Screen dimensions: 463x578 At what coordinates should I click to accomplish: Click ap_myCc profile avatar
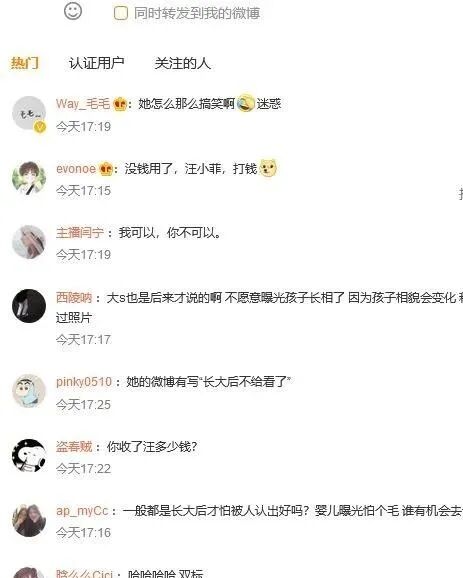click(x=29, y=520)
